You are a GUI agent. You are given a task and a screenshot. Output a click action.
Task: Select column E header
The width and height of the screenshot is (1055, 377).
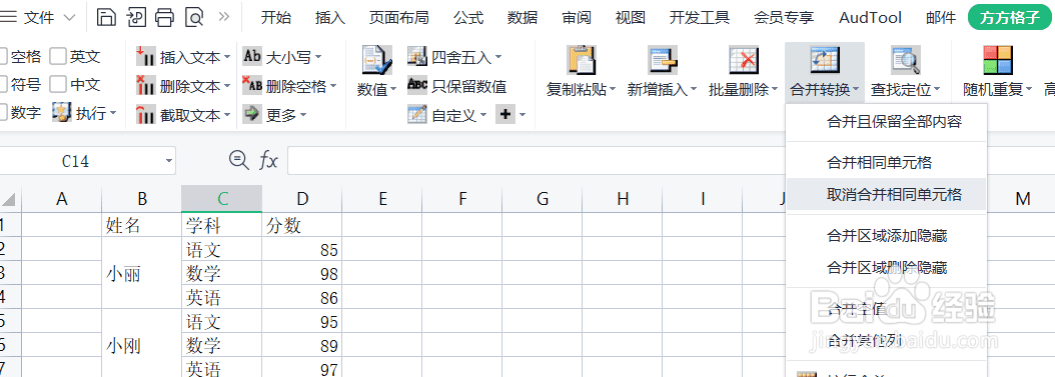(x=382, y=199)
